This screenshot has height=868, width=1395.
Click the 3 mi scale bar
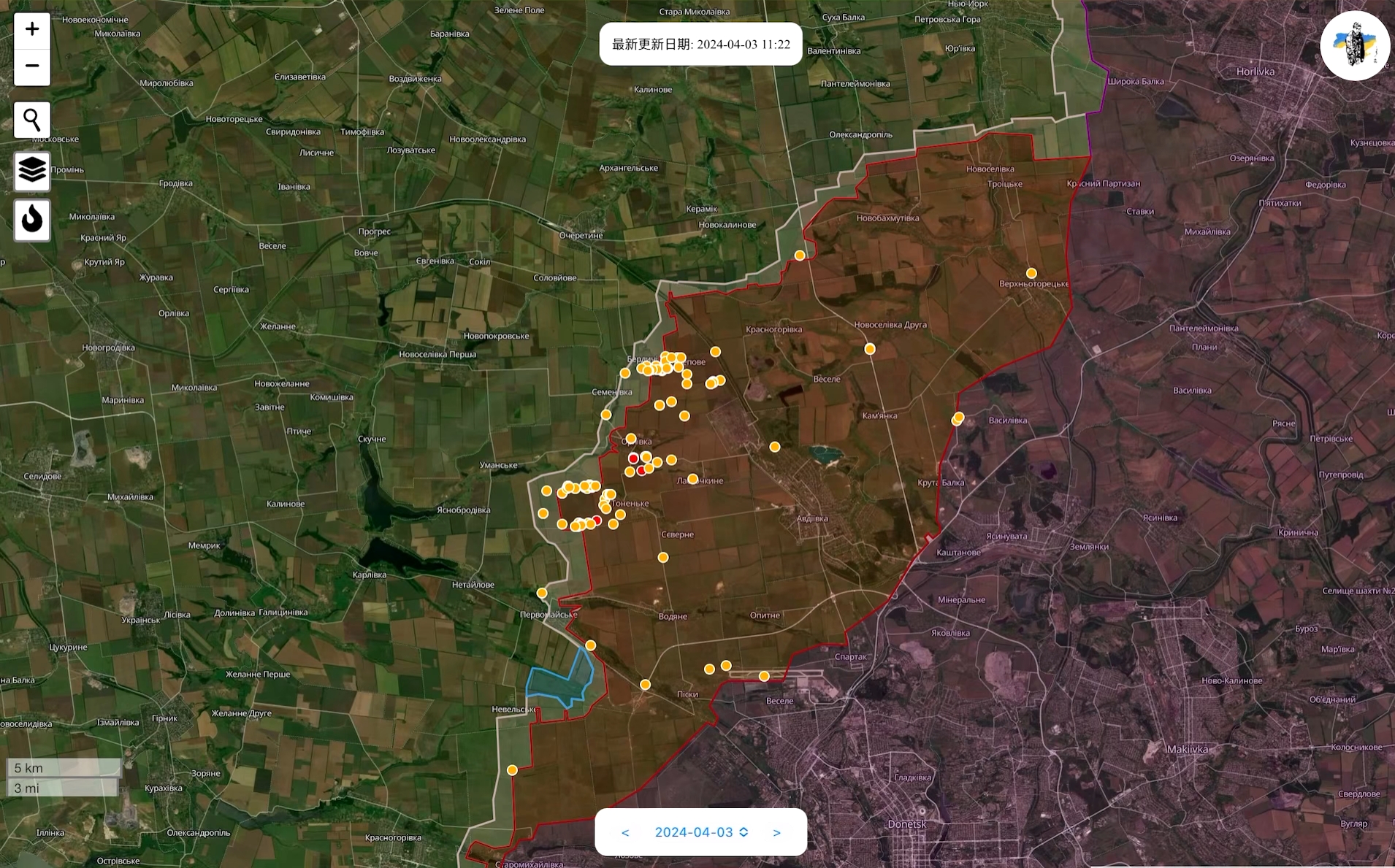coord(62,788)
